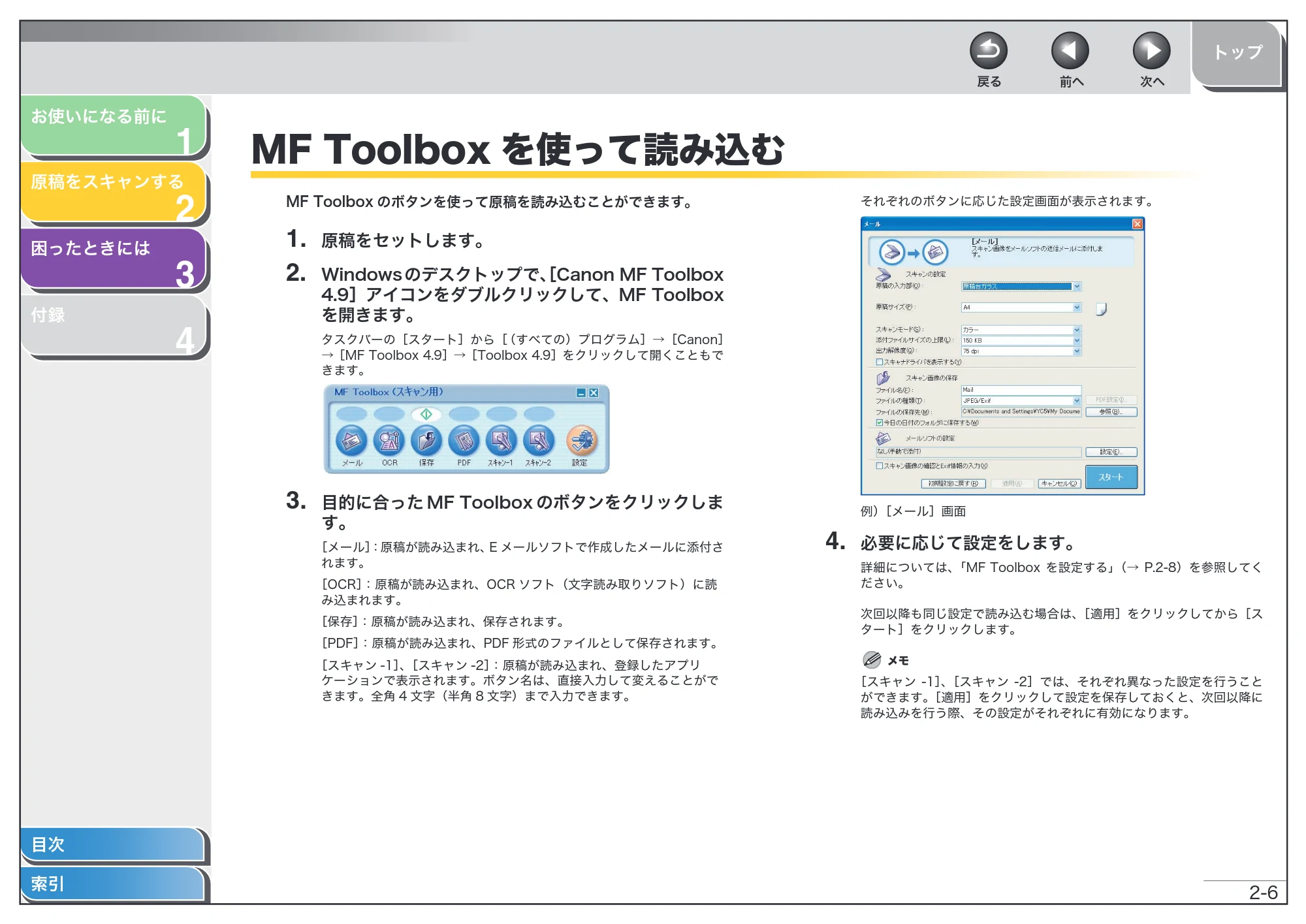Go to the 目次 contents tab
This screenshot has width=1306, height=924.
tap(112, 844)
